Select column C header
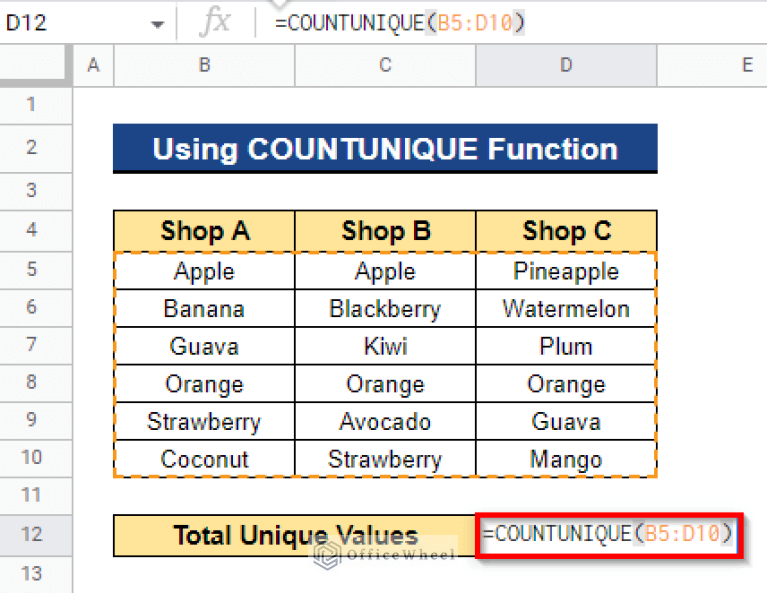 click(x=385, y=65)
